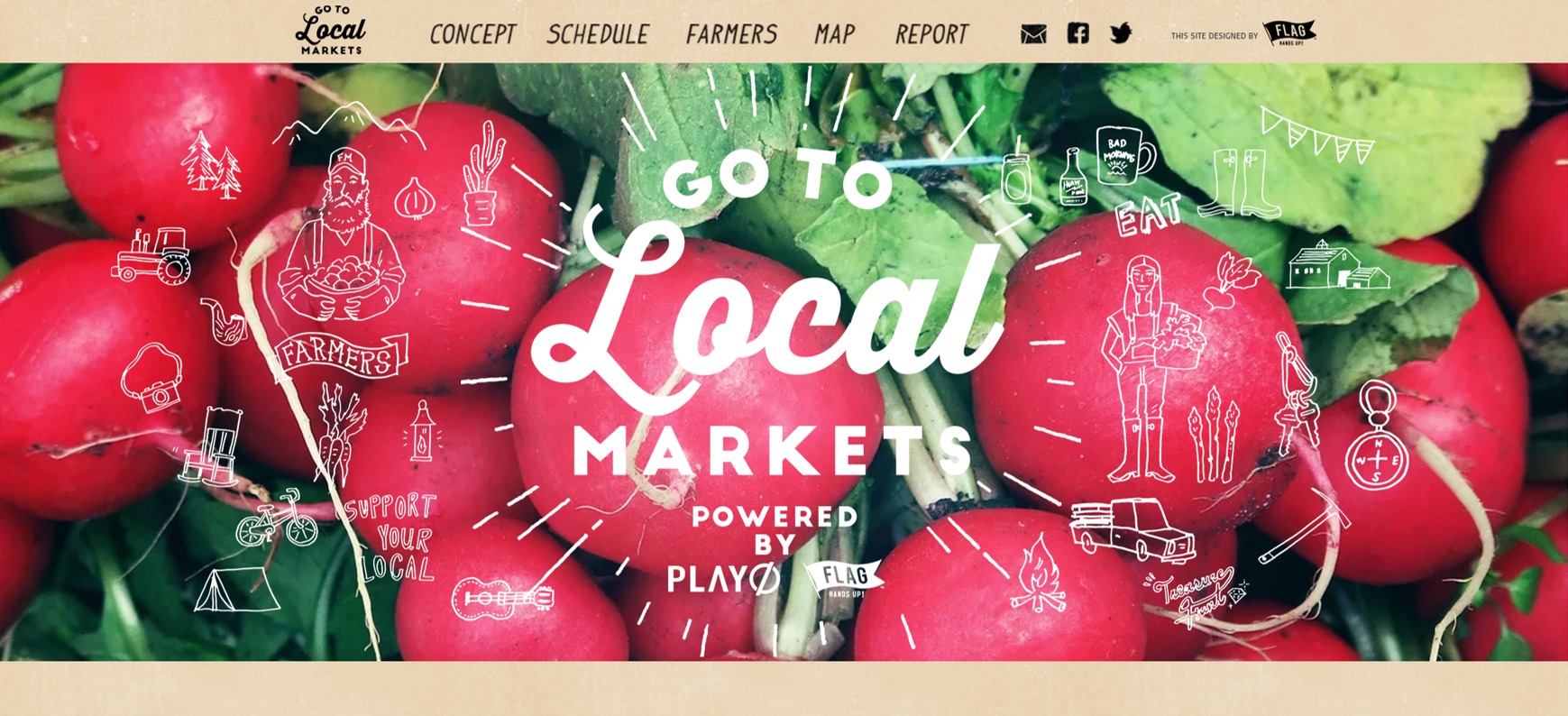Image resolution: width=1568 pixels, height=716 pixels.
Task: Click 'This site designed by' text link
Action: tap(1214, 36)
